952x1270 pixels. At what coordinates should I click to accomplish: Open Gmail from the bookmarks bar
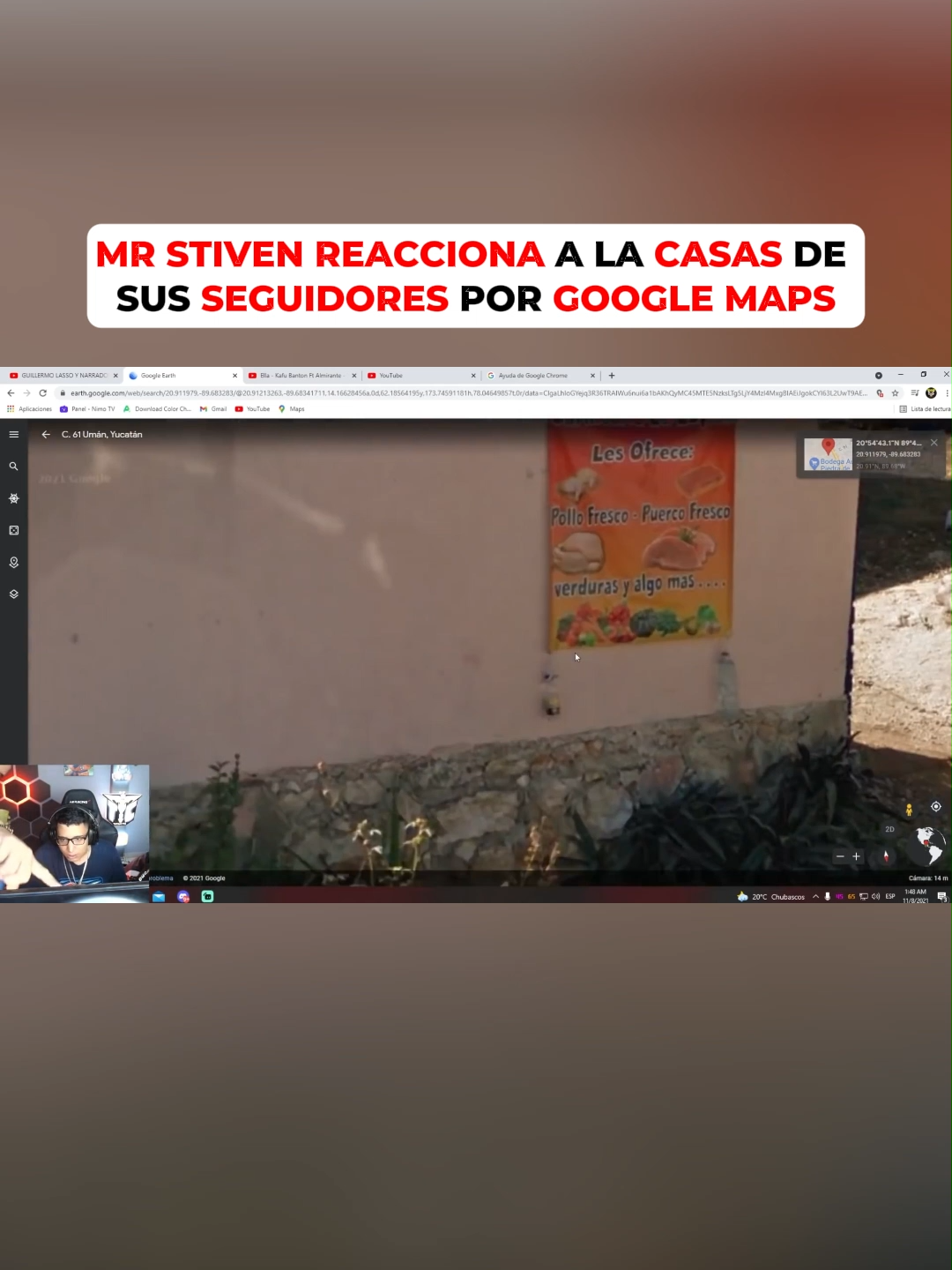(213, 408)
